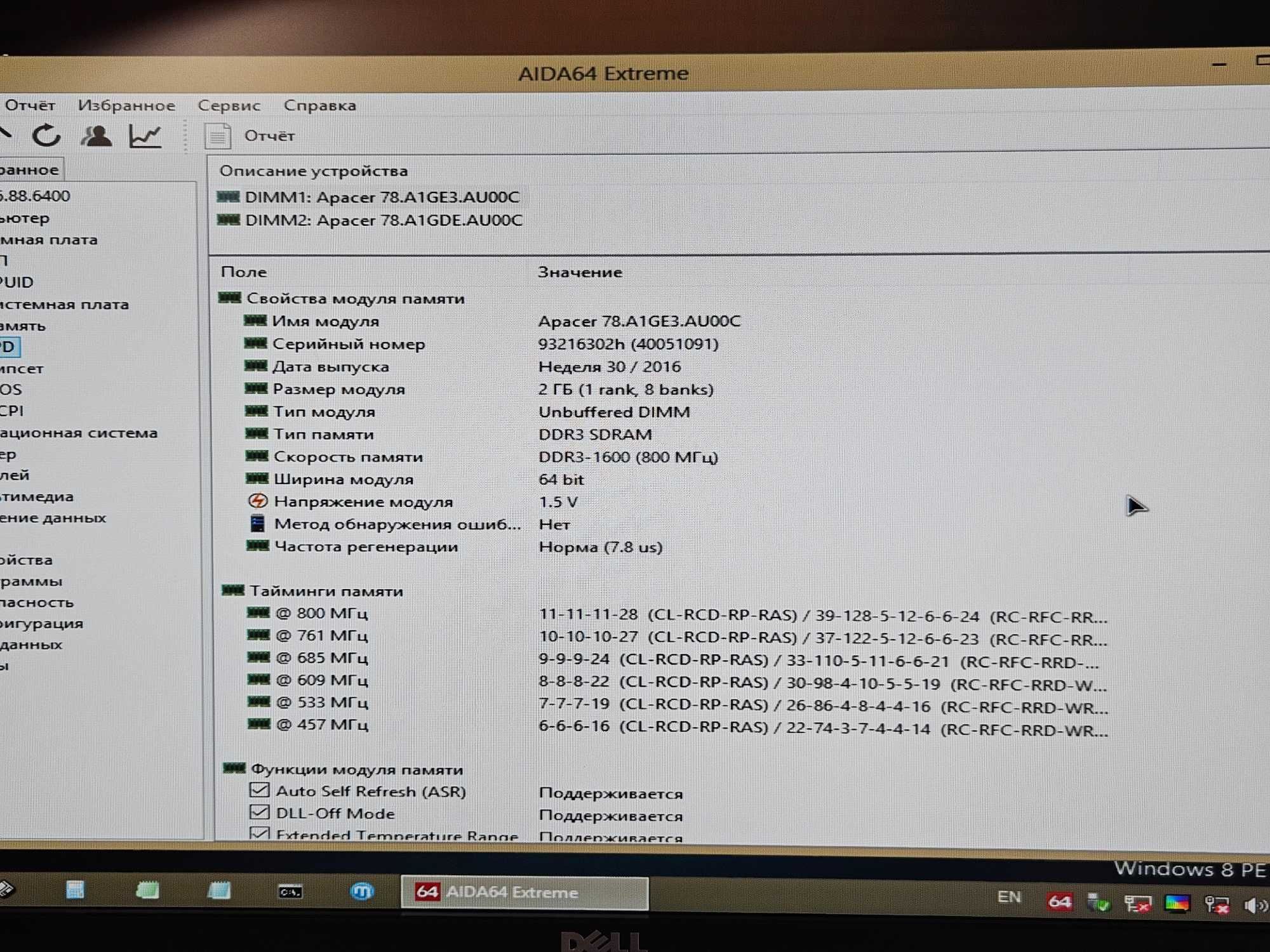
Task: Select the @ 457 МГц timing row
Action: 678,726
